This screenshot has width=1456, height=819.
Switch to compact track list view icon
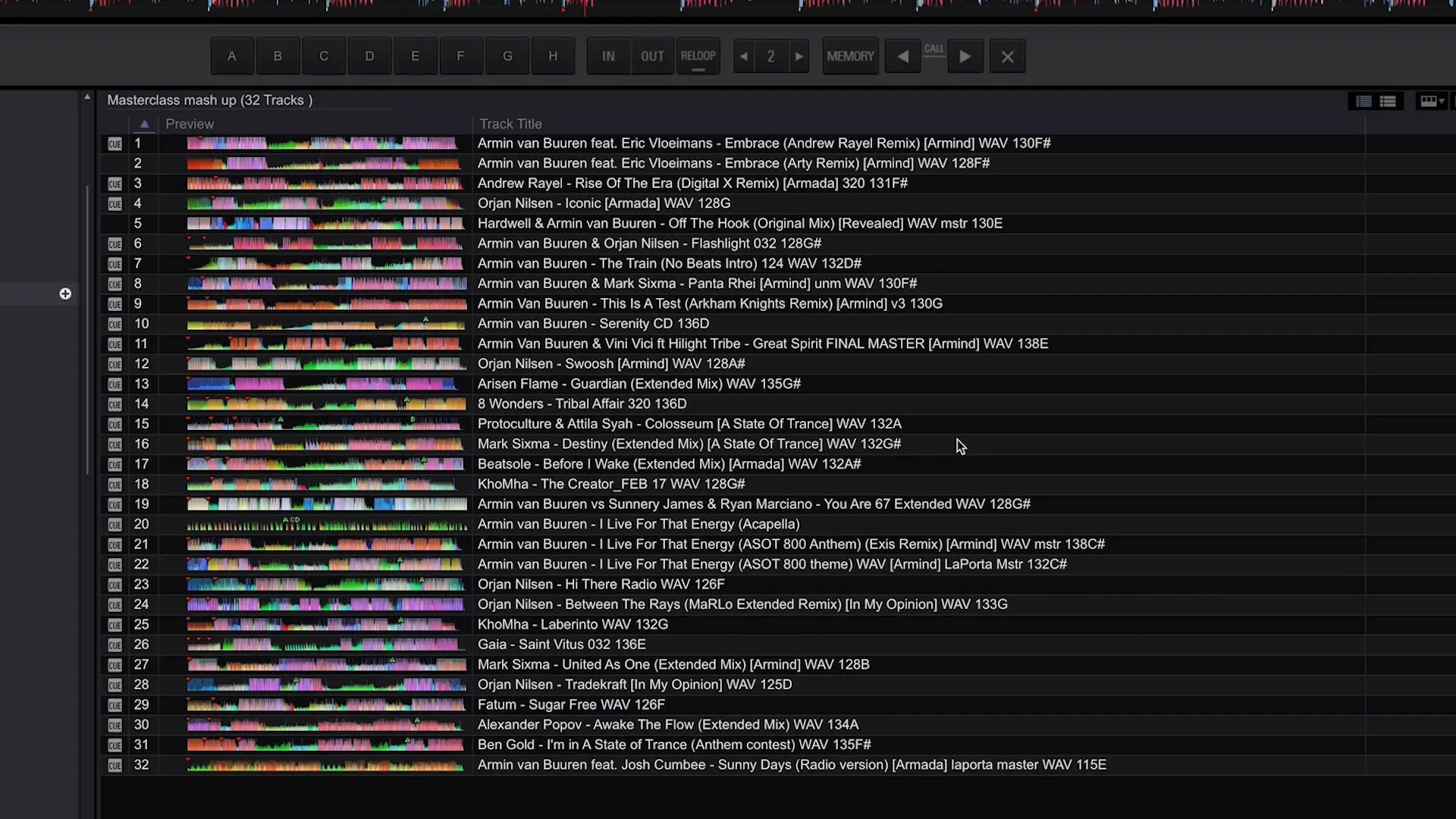[x=1363, y=101]
